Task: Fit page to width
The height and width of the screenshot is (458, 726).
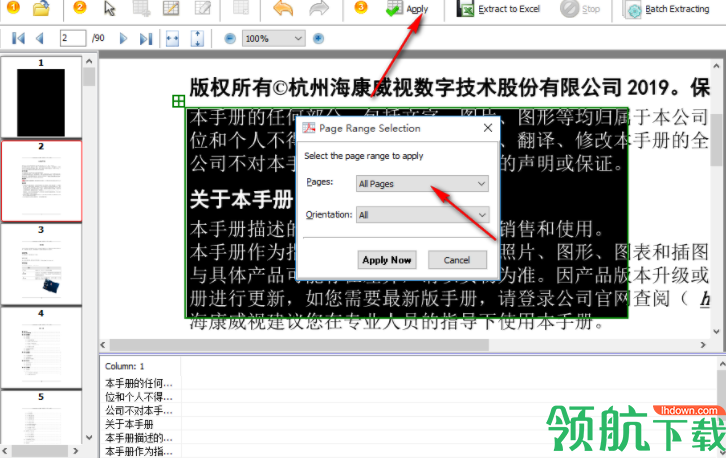Action: click(172, 38)
